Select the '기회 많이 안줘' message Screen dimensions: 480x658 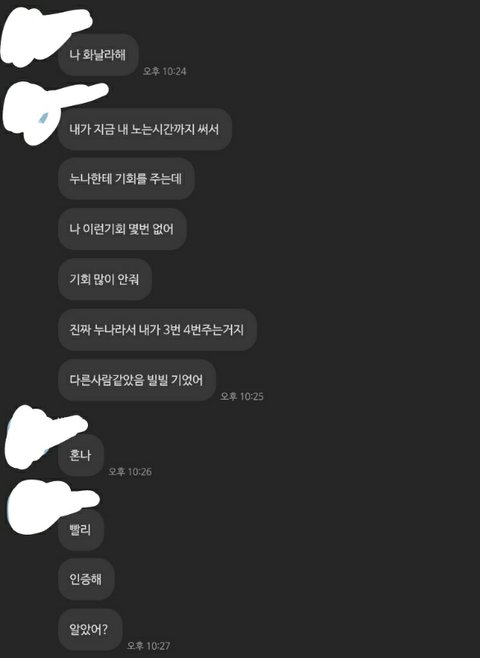click(x=104, y=279)
